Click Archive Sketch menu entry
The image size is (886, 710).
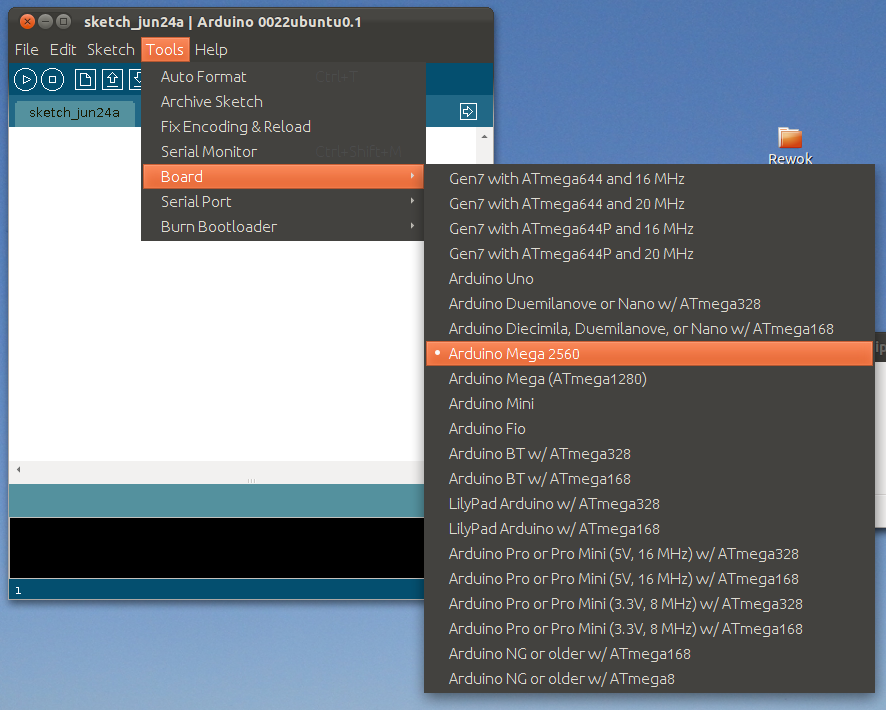coord(212,102)
